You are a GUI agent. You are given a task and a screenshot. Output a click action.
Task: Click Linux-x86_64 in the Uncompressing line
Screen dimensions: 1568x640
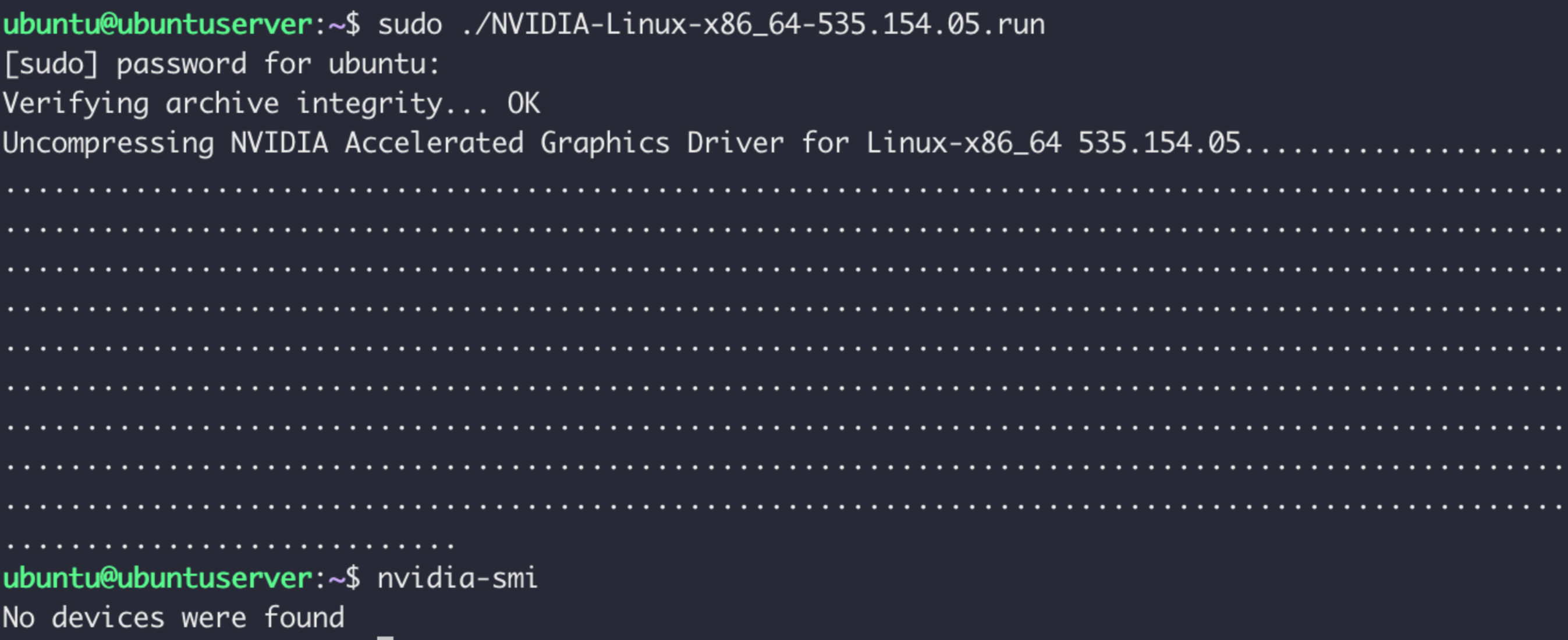(x=964, y=144)
